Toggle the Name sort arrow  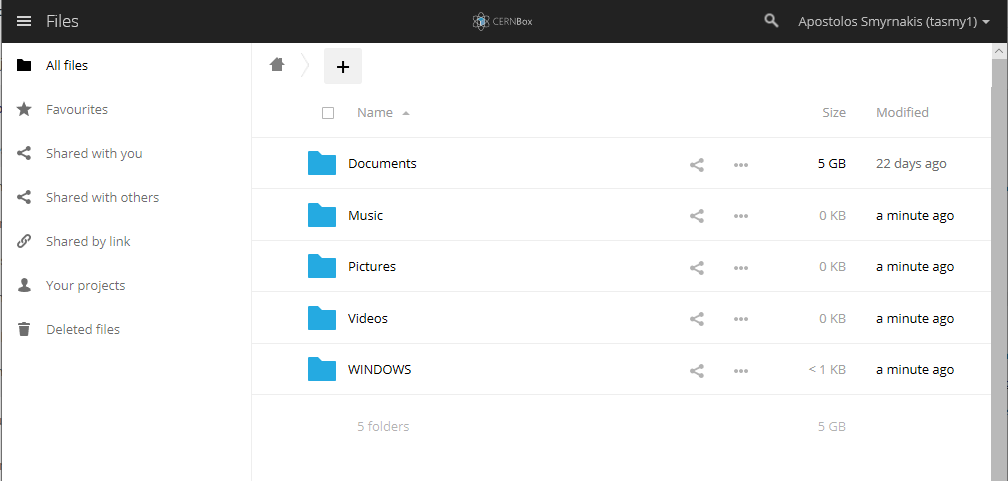click(406, 113)
